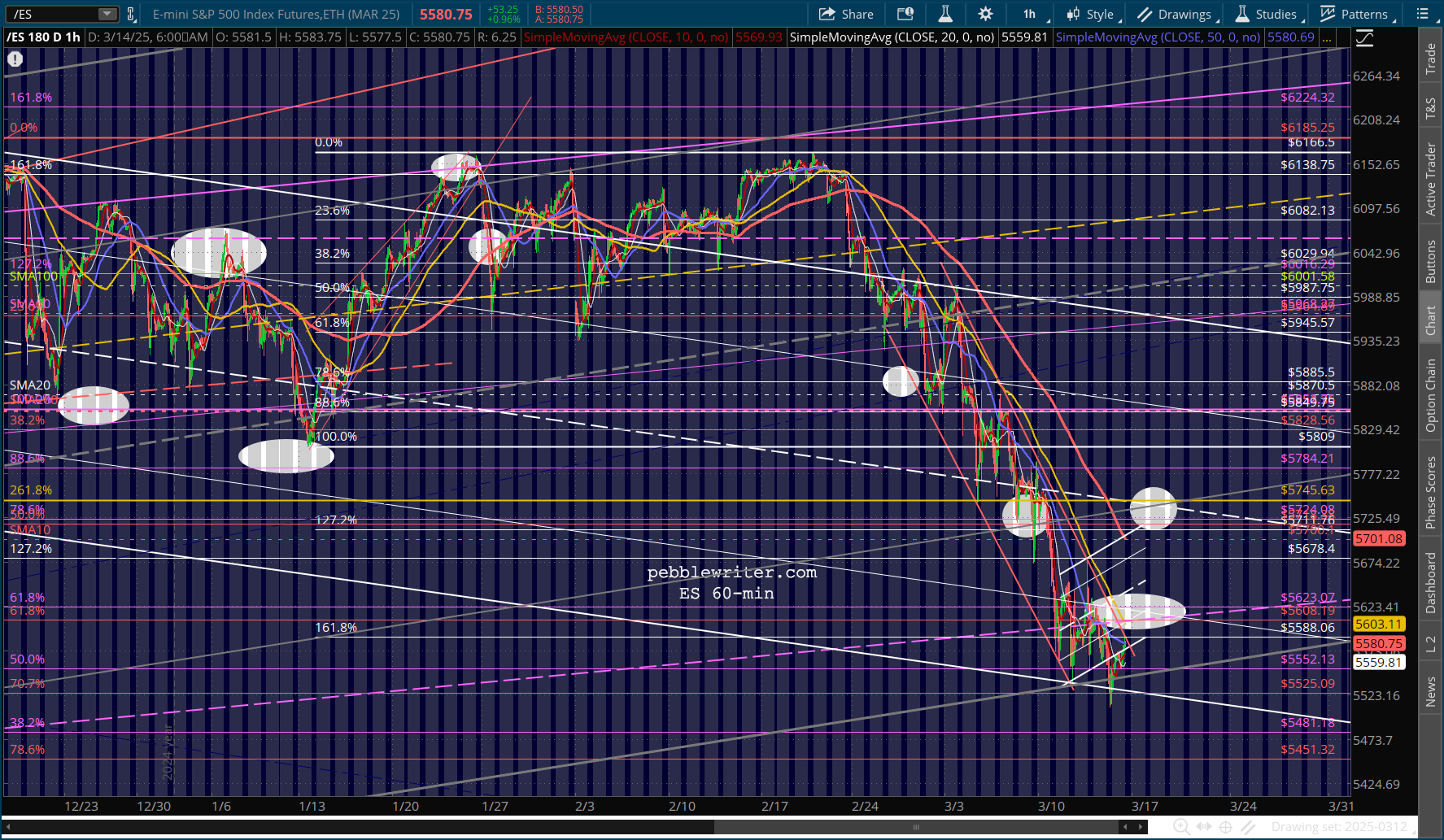
Task: Open the Patterns menu
Action: click(1356, 14)
